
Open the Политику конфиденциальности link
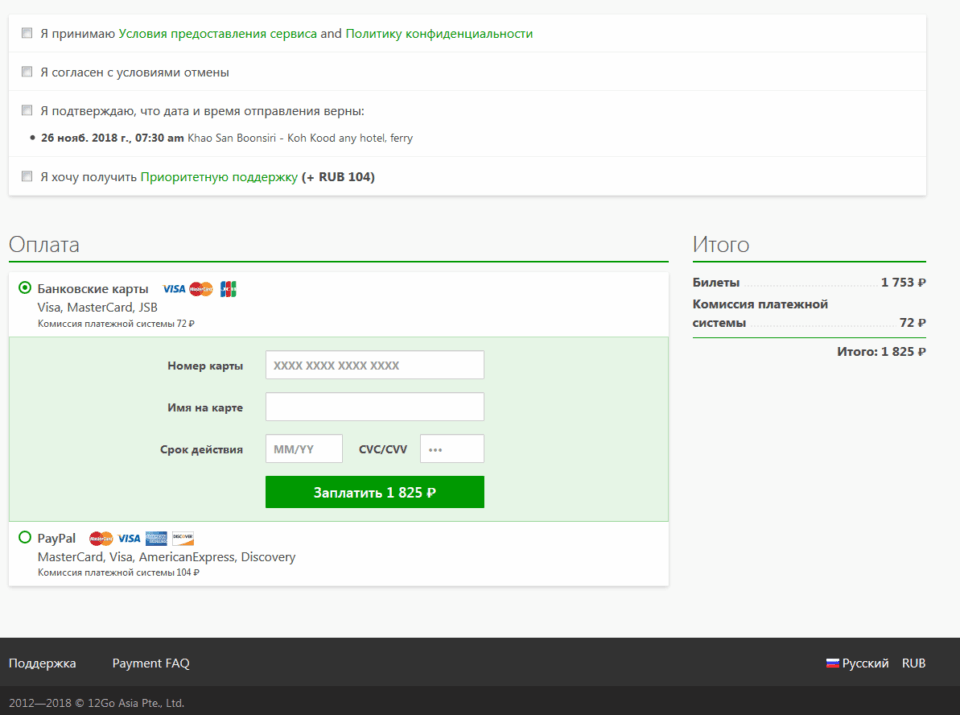tap(439, 33)
